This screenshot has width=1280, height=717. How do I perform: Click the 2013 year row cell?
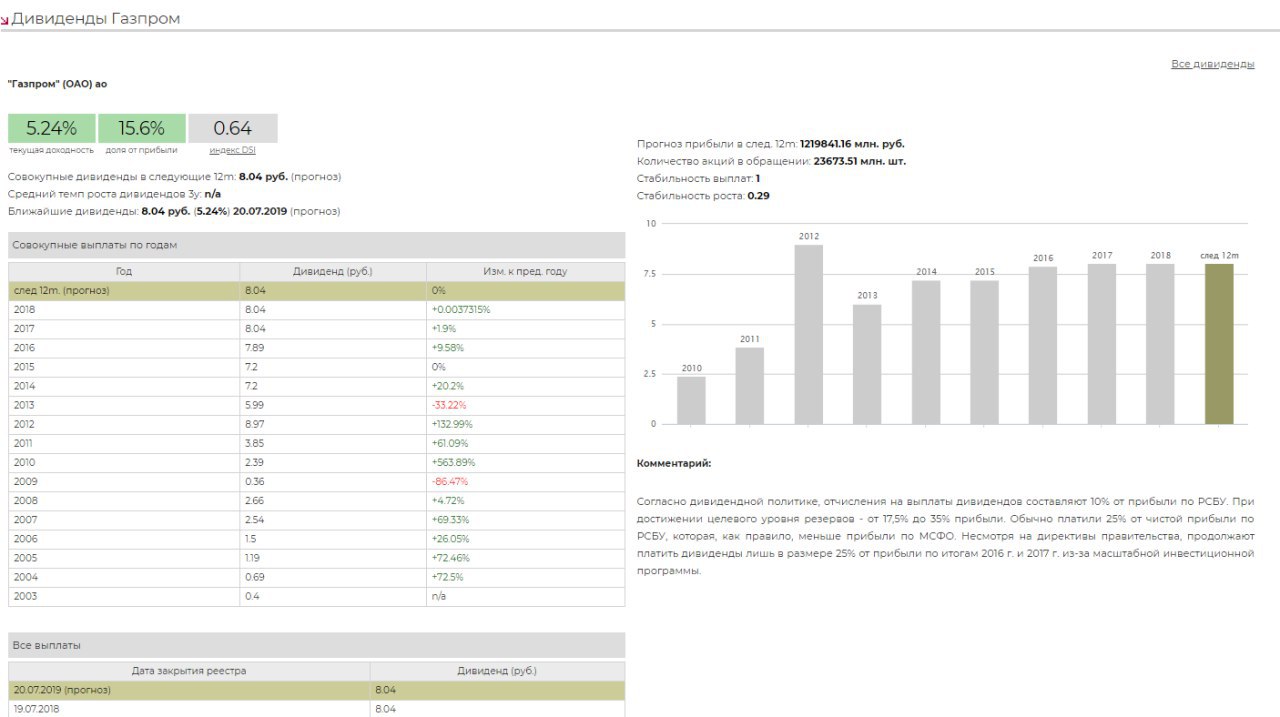pos(124,405)
